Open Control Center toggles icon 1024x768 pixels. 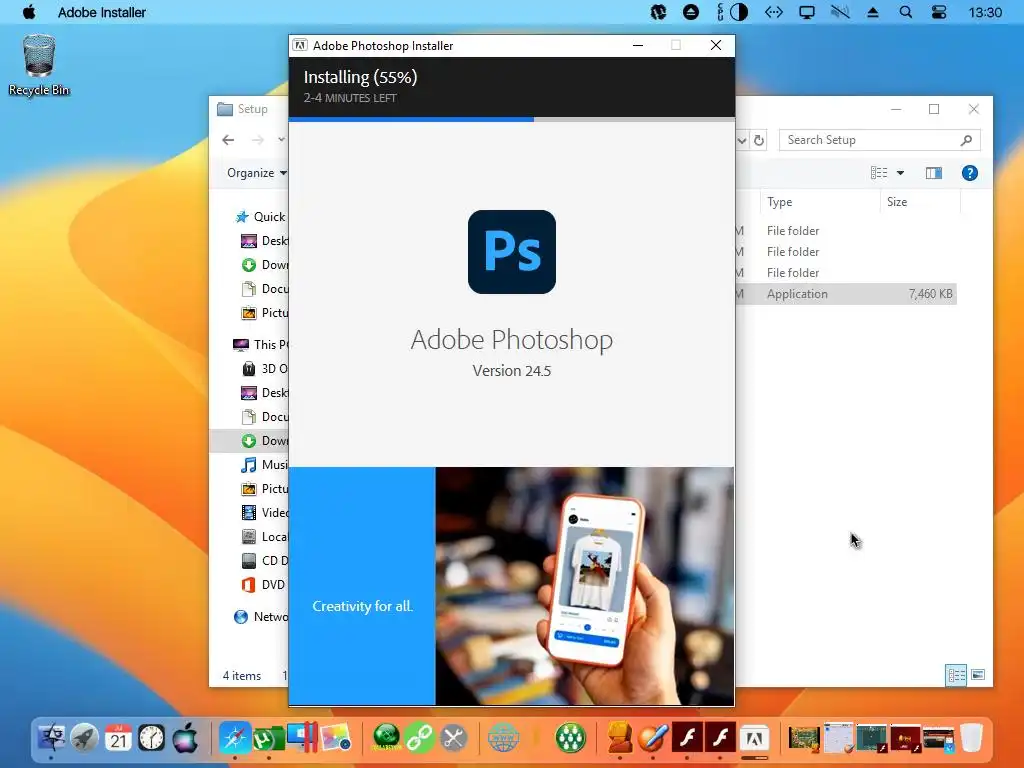click(x=938, y=12)
